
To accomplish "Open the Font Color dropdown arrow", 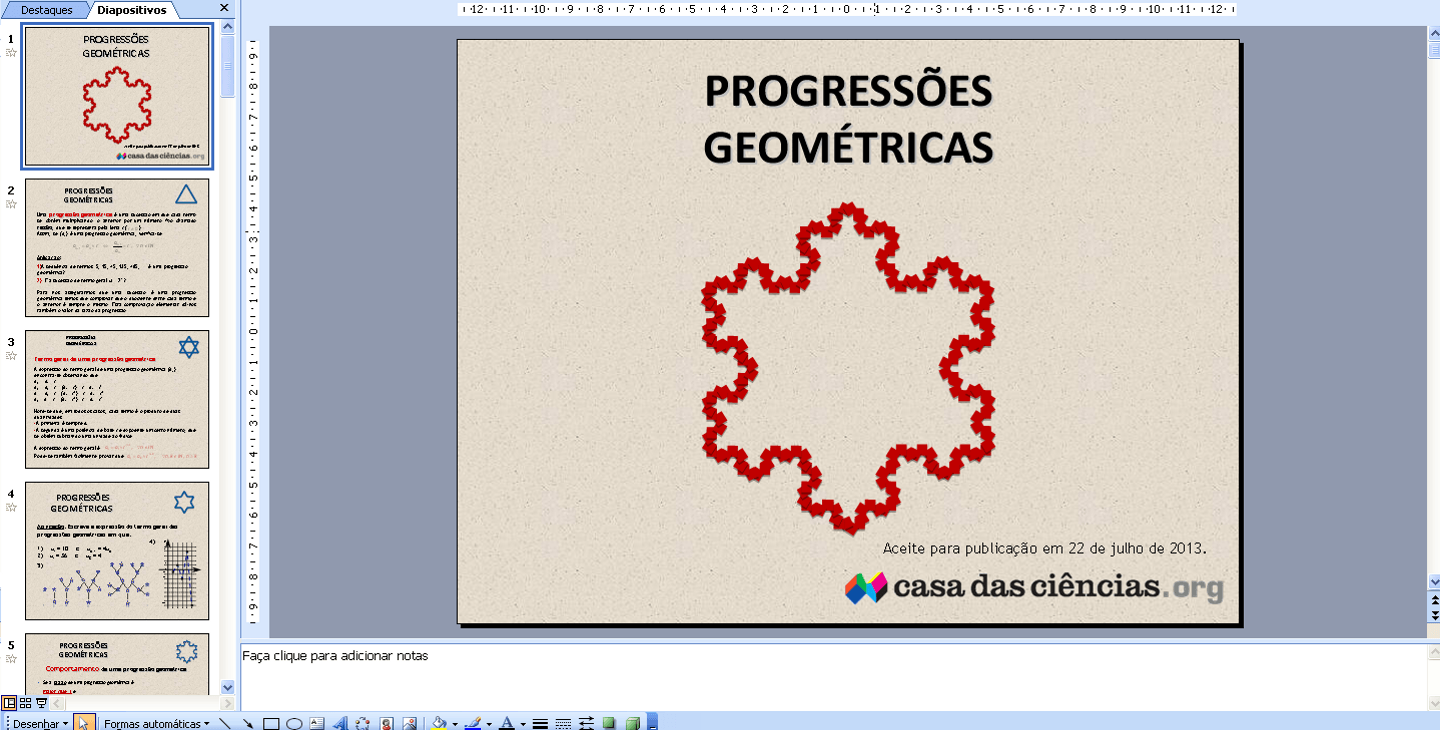I will click(x=522, y=723).
